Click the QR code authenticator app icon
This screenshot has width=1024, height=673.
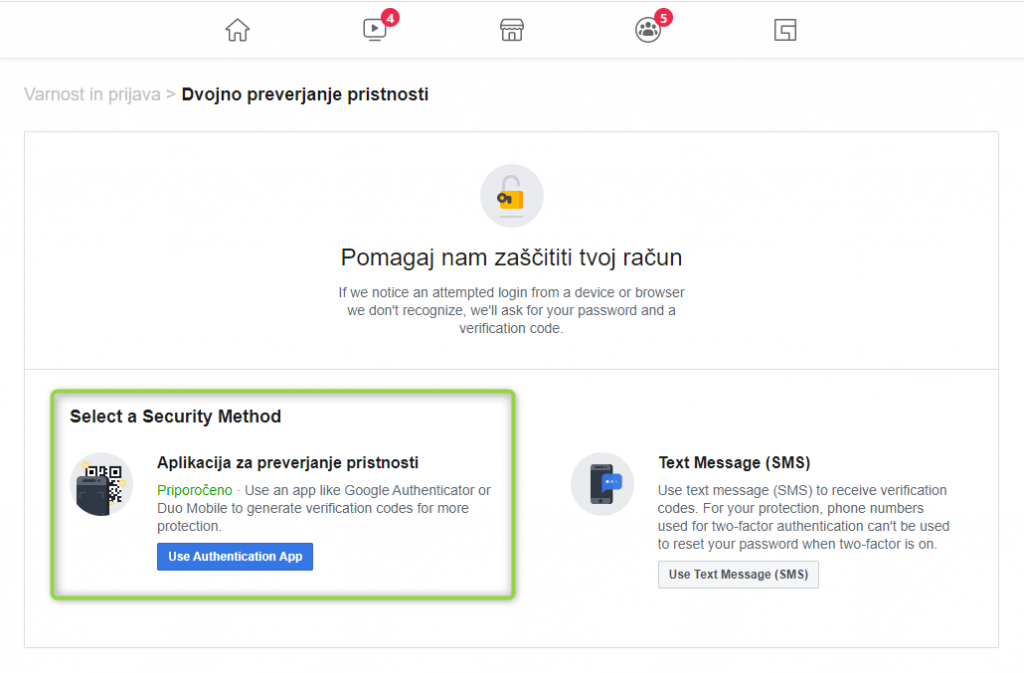[102, 484]
